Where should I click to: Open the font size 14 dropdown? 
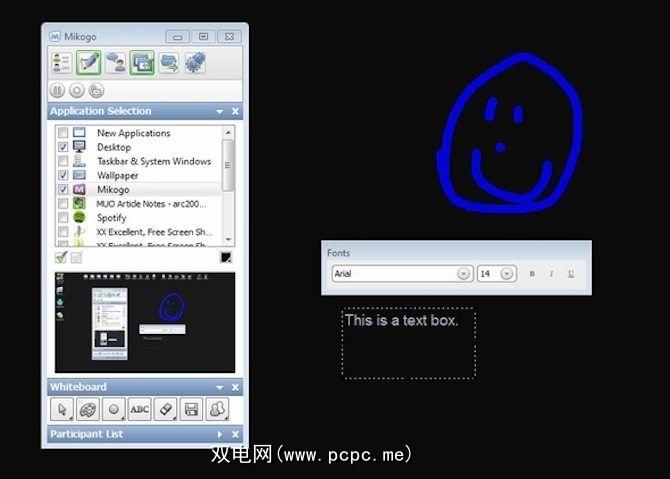point(507,273)
